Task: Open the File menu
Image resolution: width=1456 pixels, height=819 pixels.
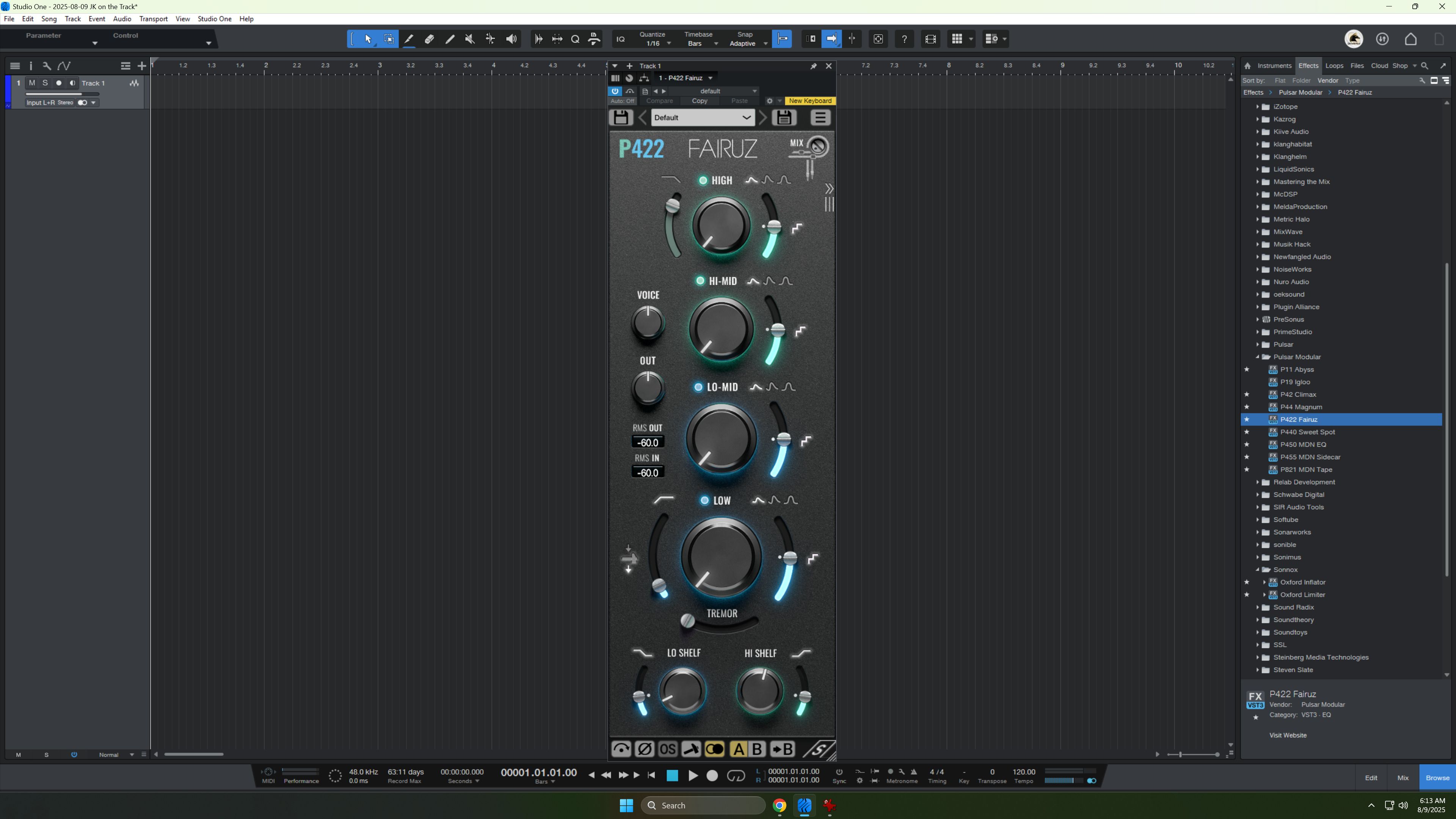Action: tap(9, 19)
